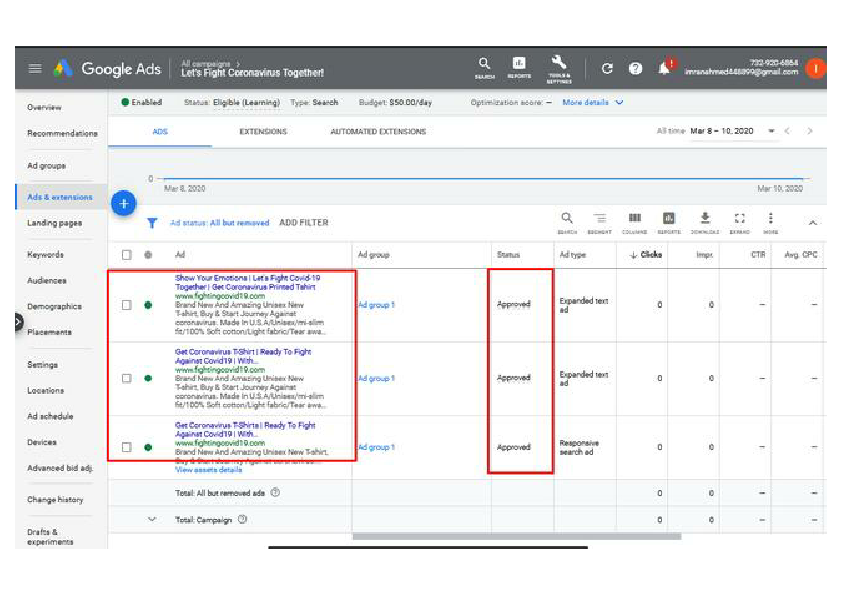Open Keywords in the sidebar
Viewport: 842px width, 595px height.
coord(46,255)
